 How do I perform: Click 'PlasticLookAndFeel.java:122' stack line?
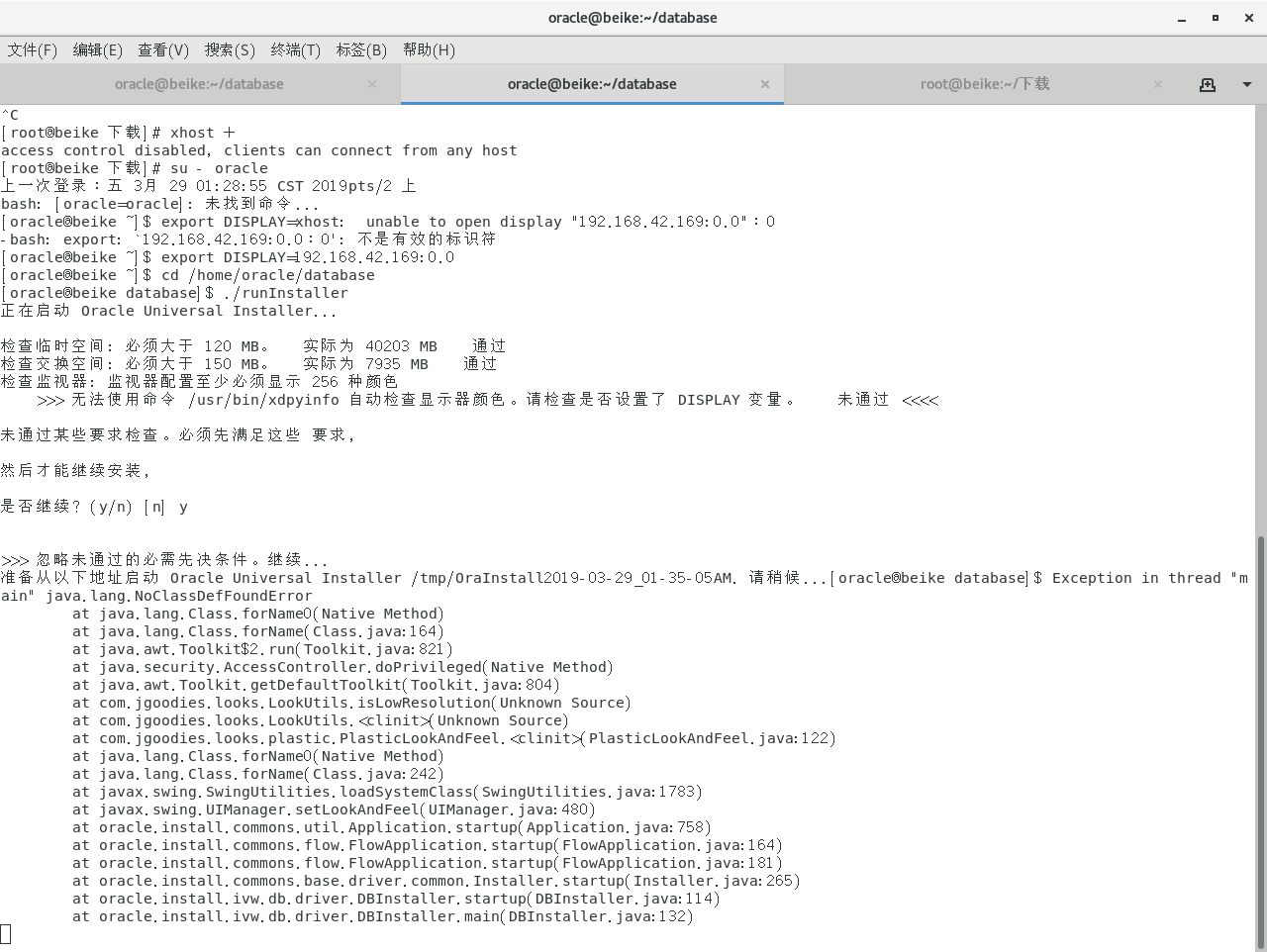click(x=454, y=738)
